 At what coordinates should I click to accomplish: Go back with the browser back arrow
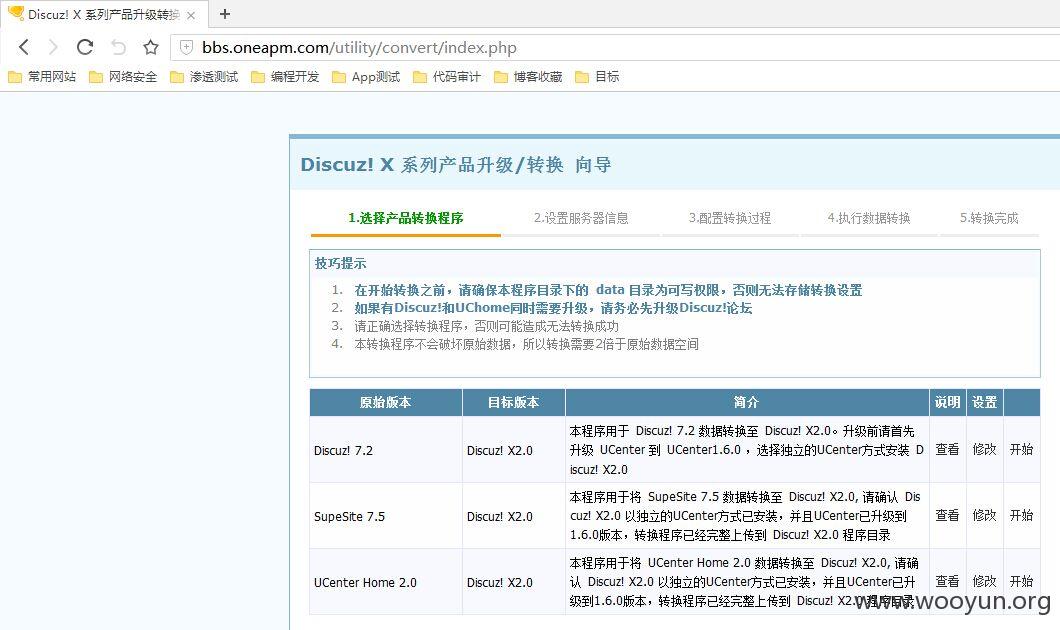pyautogui.click(x=24, y=47)
